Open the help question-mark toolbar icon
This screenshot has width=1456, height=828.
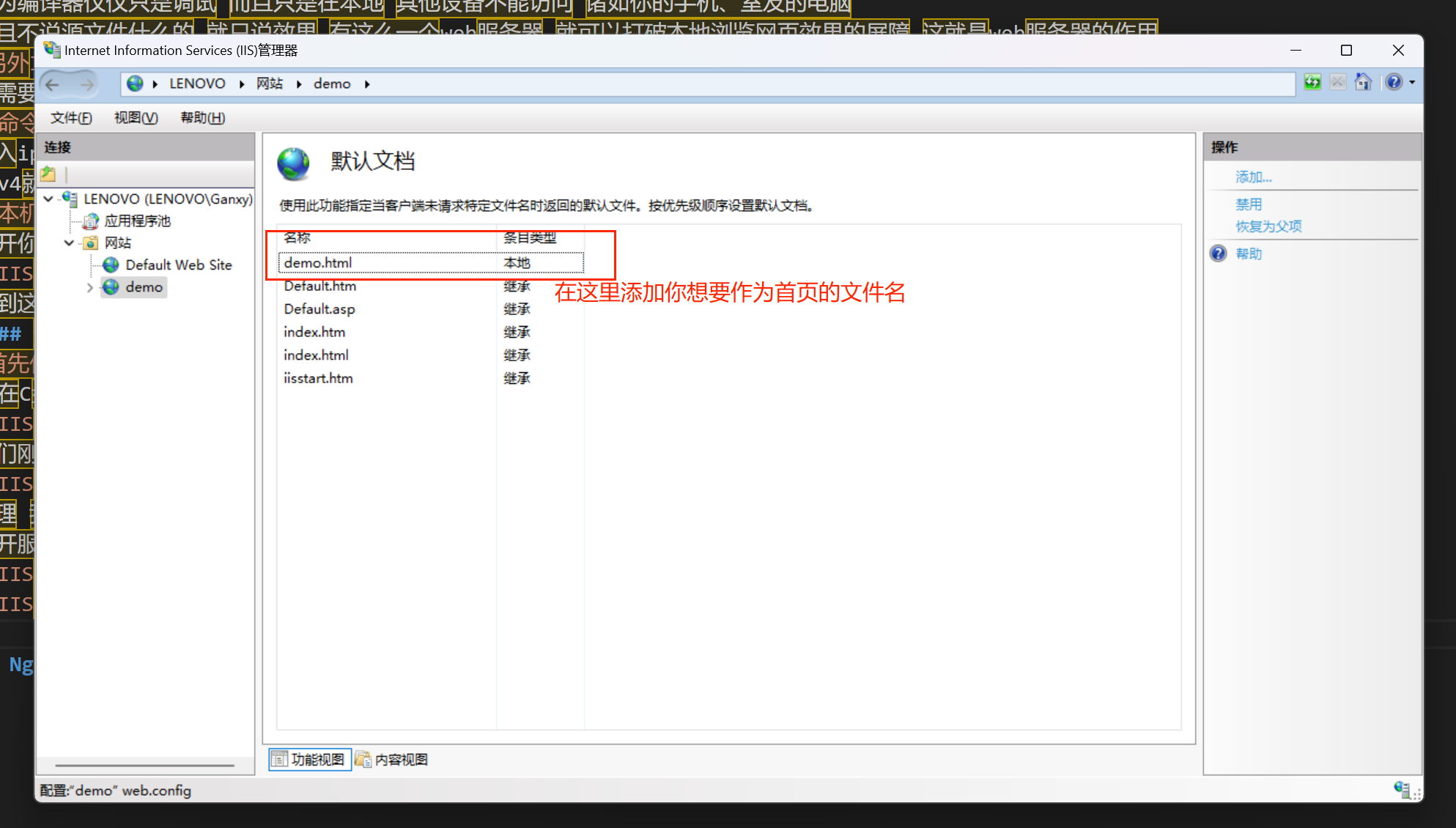[x=1394, y=82]
